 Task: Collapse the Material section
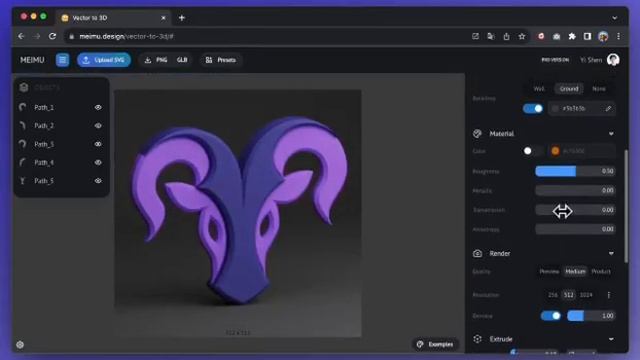pyautogui.click(x=611, y=134)
